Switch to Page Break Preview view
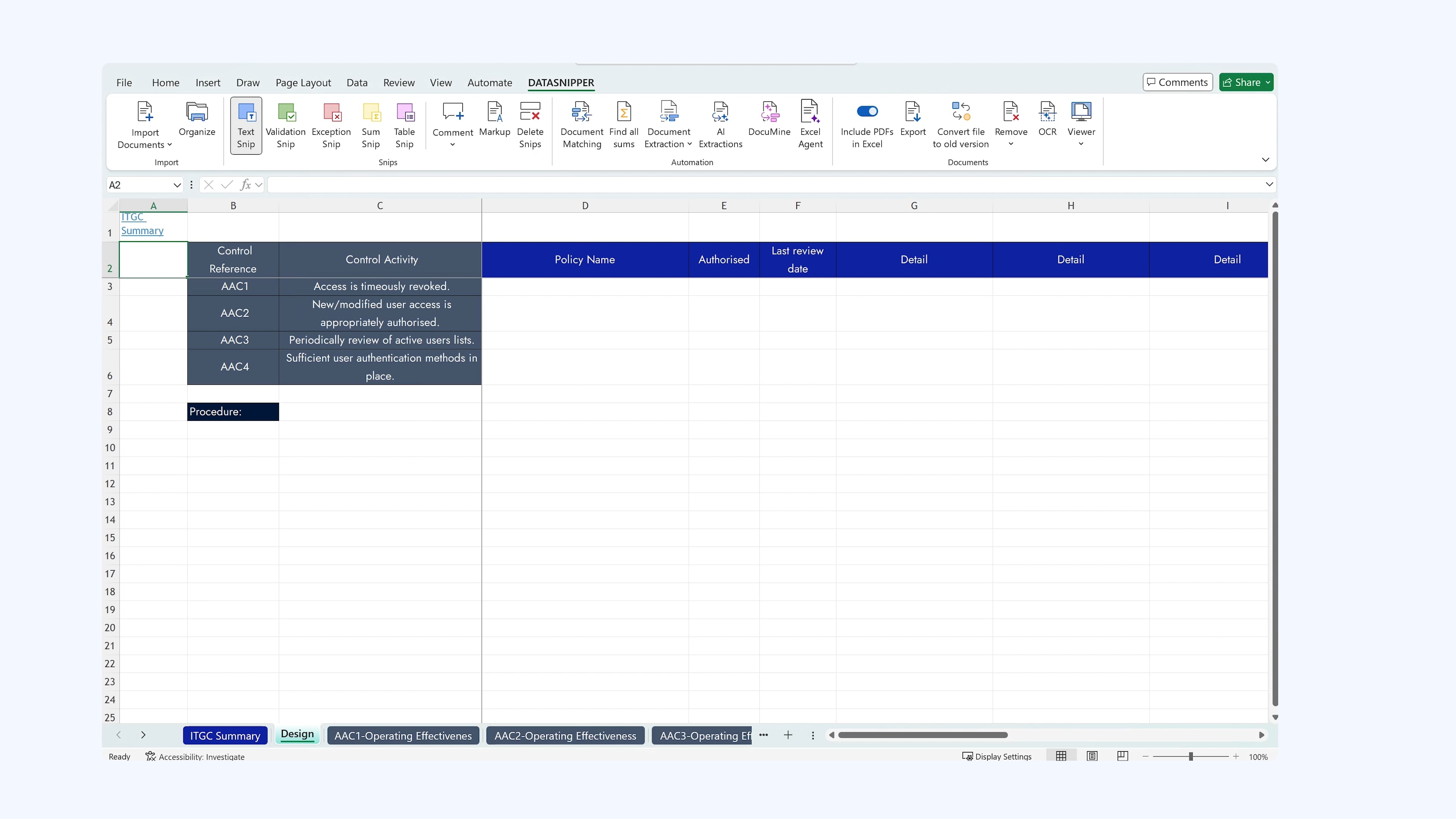This screenshot has width=1456, height=819. point(1122,756)
